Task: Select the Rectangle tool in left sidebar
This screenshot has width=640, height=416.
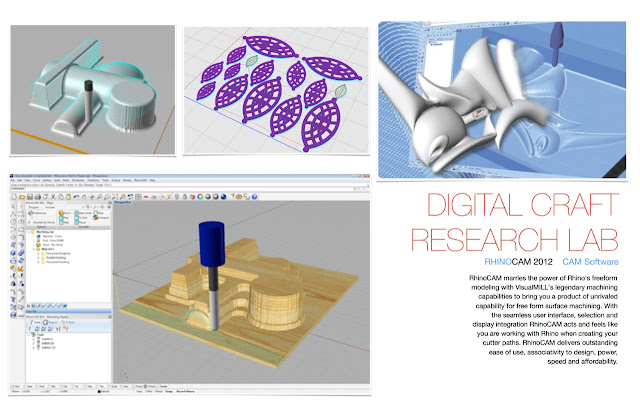Action: click(21, 229)
